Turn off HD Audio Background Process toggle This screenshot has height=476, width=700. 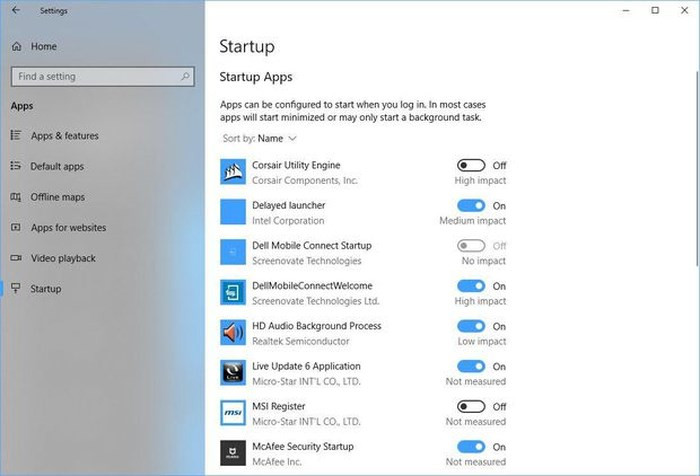[x=471, y=326]
